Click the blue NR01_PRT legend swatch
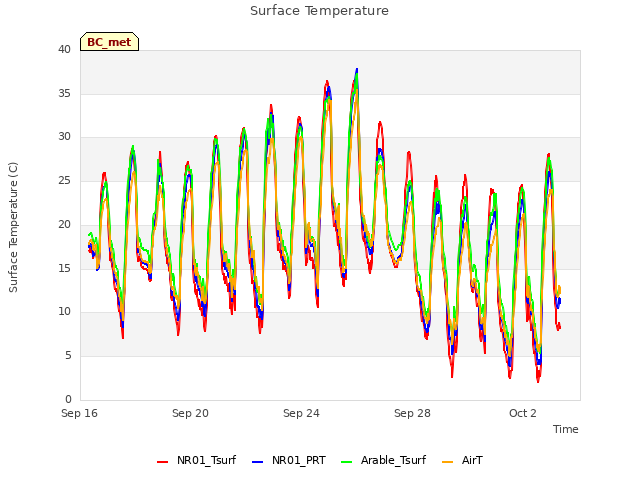Screen dimensions: 640x480 [x=258, y=462]
